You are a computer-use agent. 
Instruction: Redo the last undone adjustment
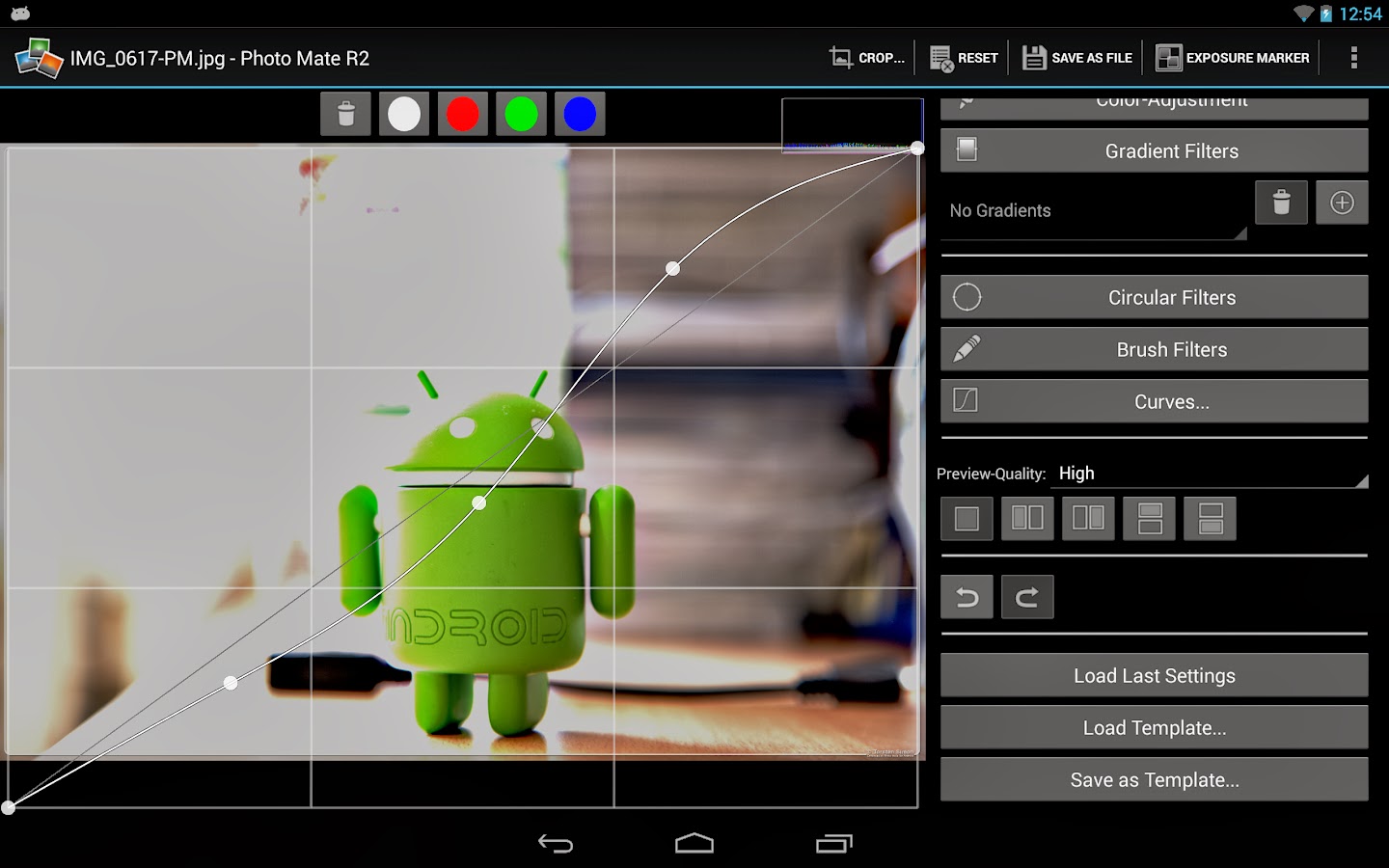[x=1027, y=597]
